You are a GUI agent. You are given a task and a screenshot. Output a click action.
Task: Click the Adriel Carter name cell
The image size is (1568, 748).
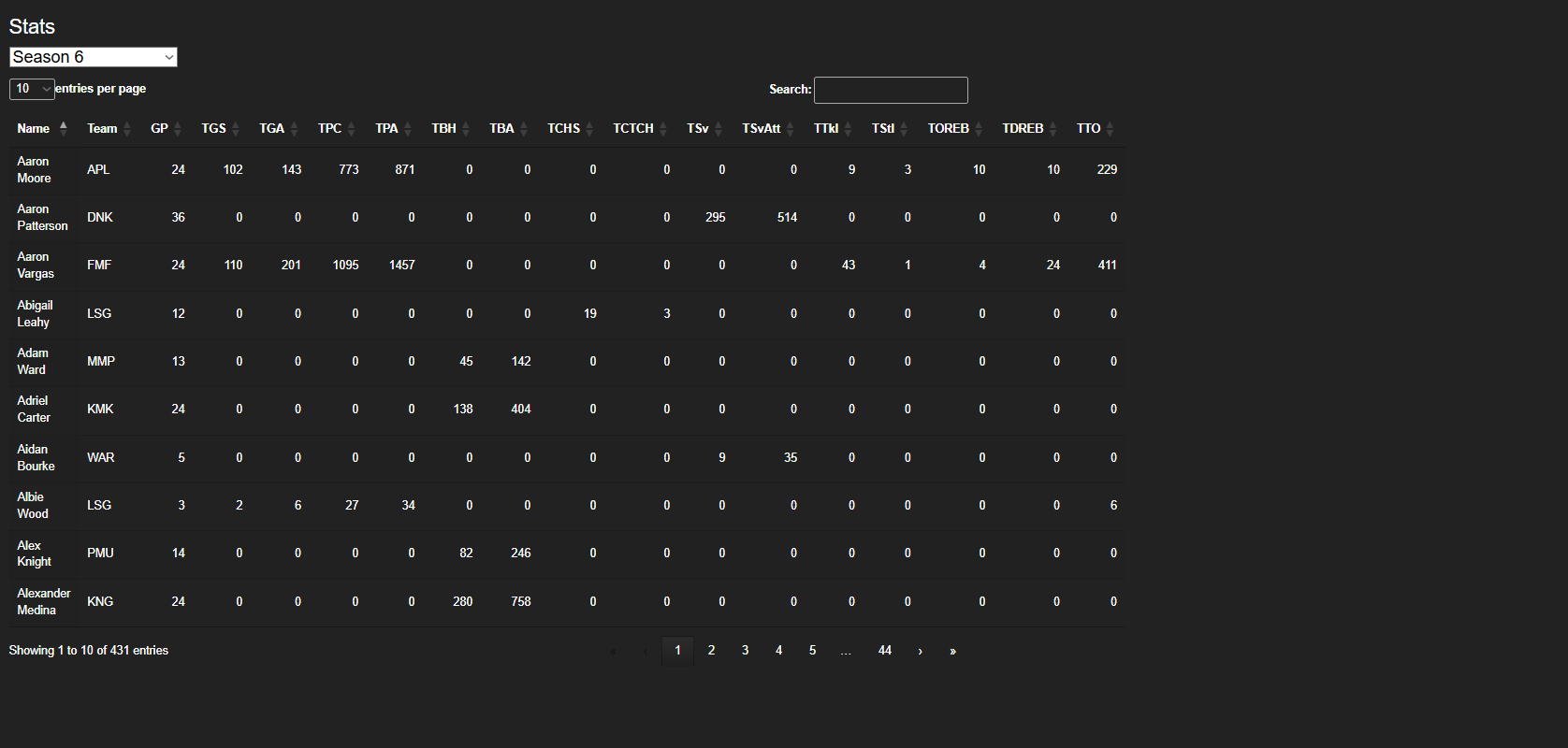pos(43,409)
